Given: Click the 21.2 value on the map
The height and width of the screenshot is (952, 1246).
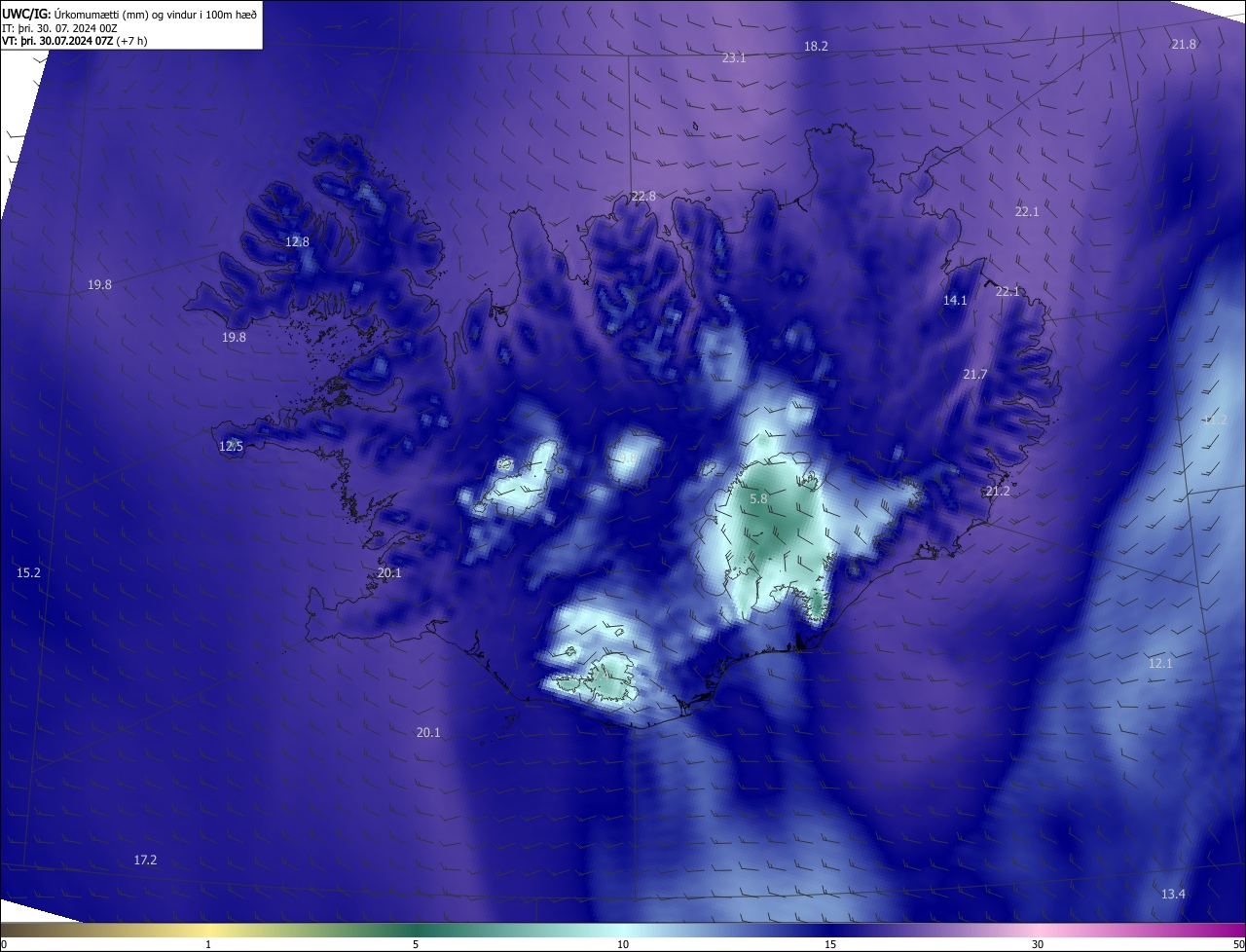Looking at the screenshot, I should point(998,492).
